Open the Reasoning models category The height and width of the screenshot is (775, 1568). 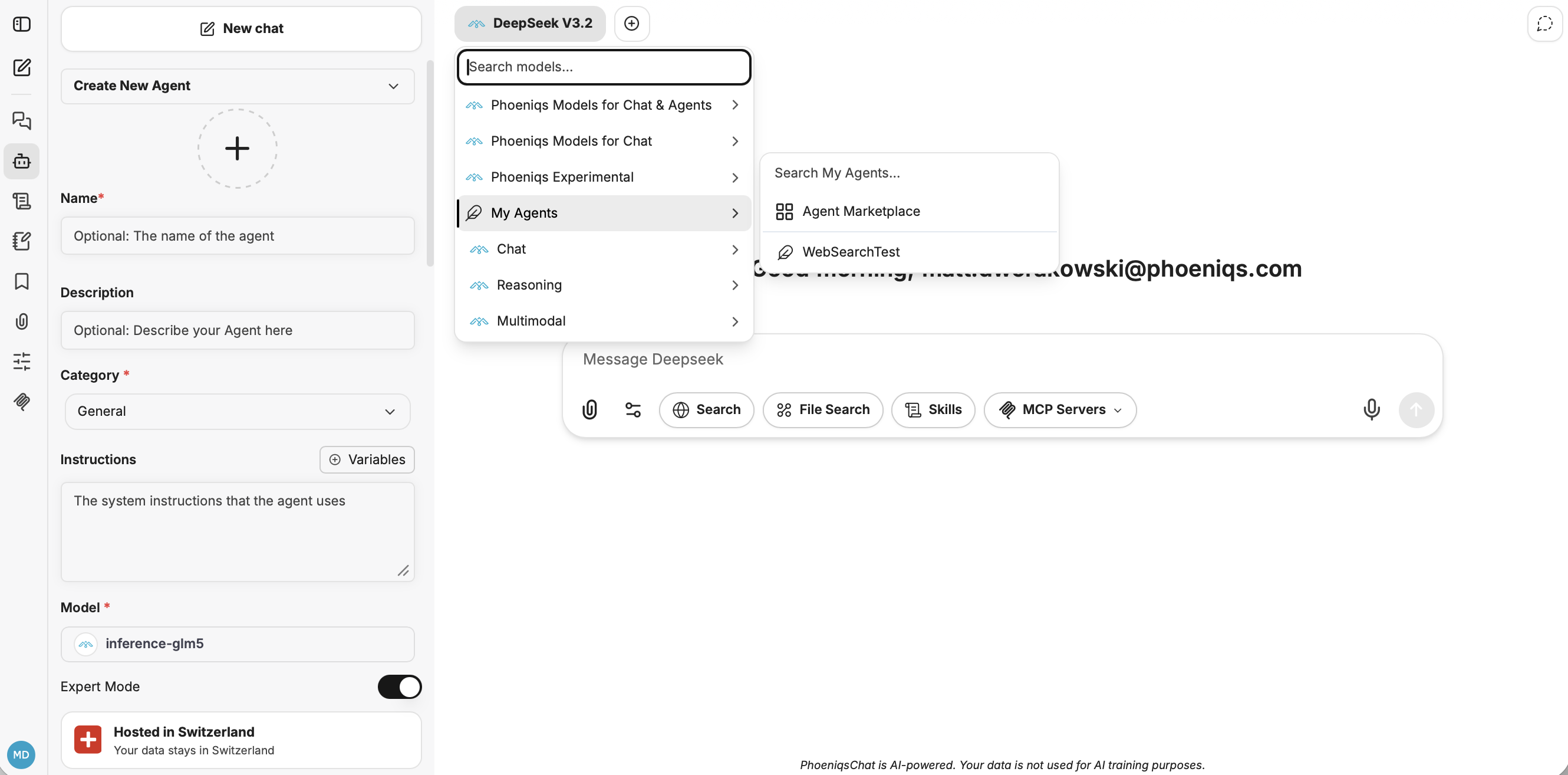(604, 285)
